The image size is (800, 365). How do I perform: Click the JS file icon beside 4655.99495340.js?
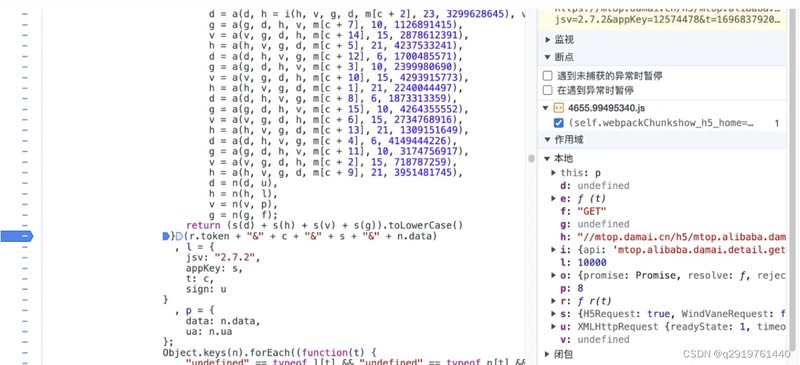point(559,108)
